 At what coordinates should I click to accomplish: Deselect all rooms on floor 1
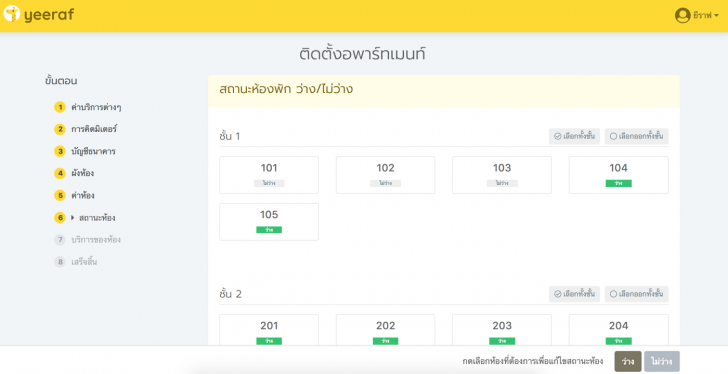[x=637, y=136]
